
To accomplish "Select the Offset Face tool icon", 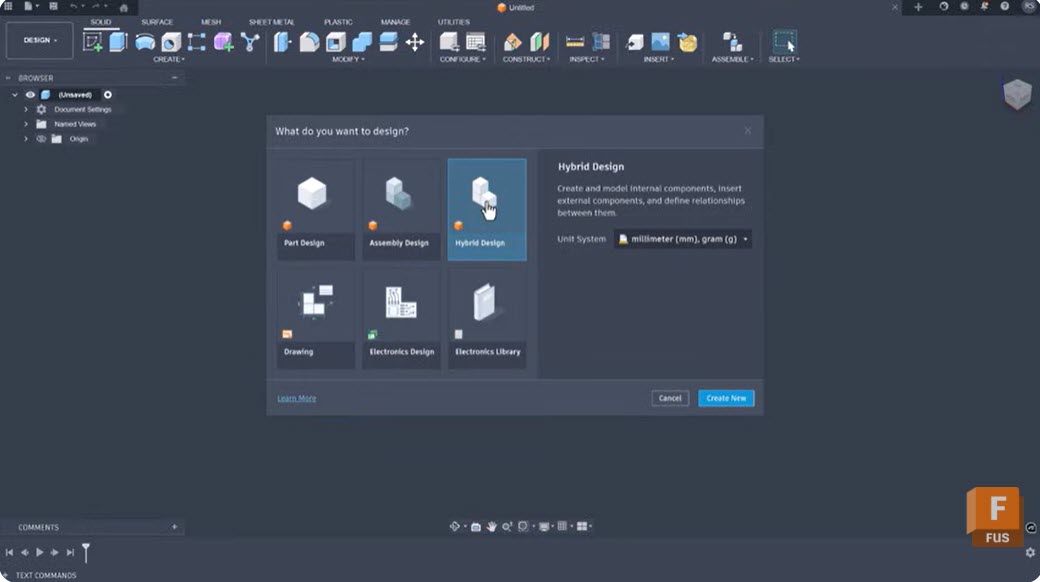I will 388,42.
